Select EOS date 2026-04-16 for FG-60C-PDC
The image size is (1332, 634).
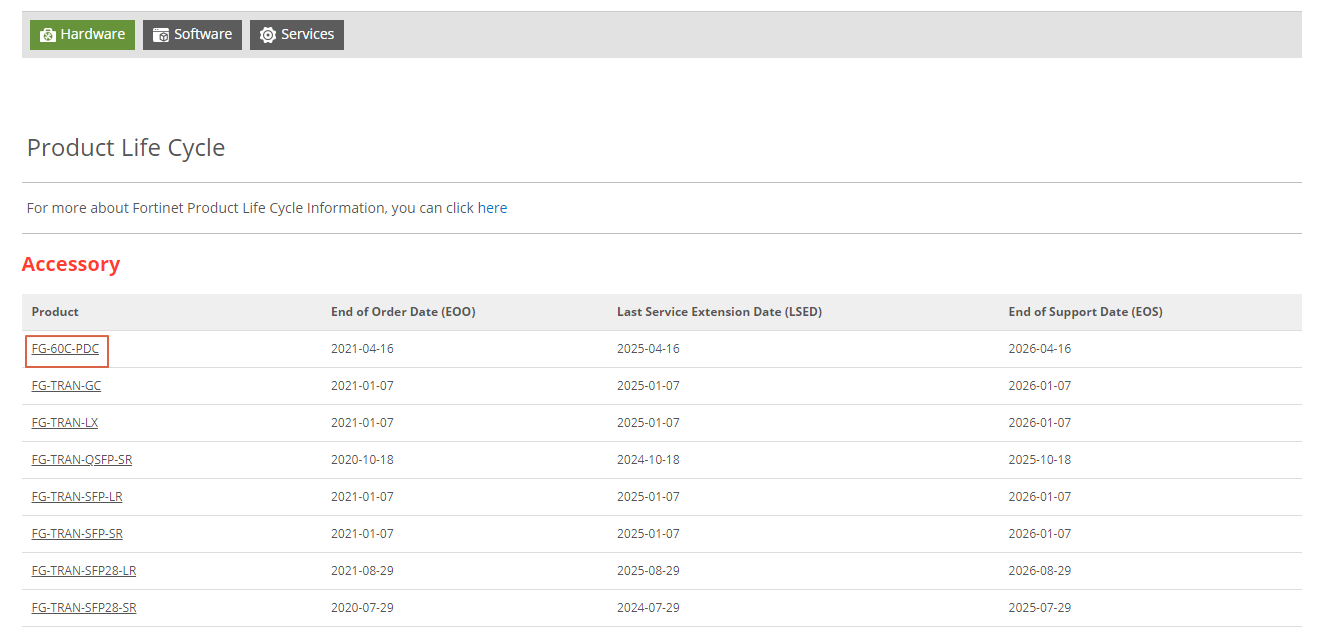[1039, 349]
